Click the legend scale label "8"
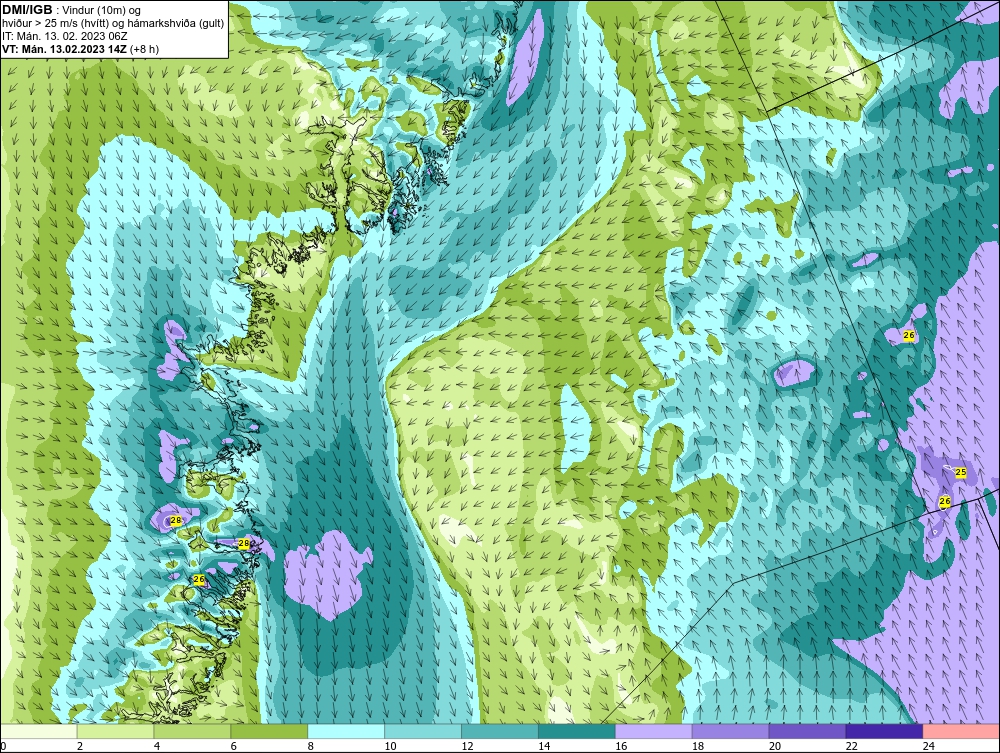Image resolution: width=1000 pixels, height=753 pixels. [311, 746]
